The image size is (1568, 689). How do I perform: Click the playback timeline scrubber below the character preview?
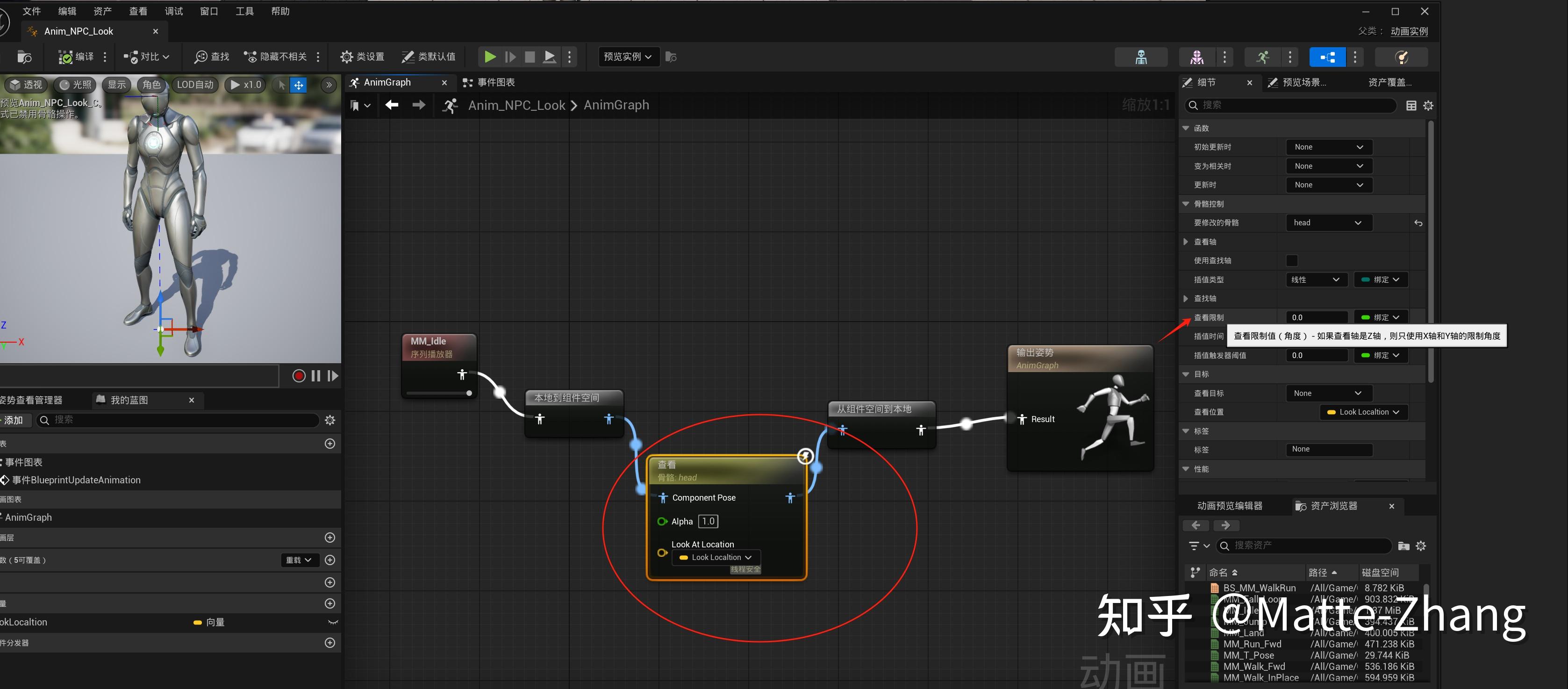click(140, 375)
